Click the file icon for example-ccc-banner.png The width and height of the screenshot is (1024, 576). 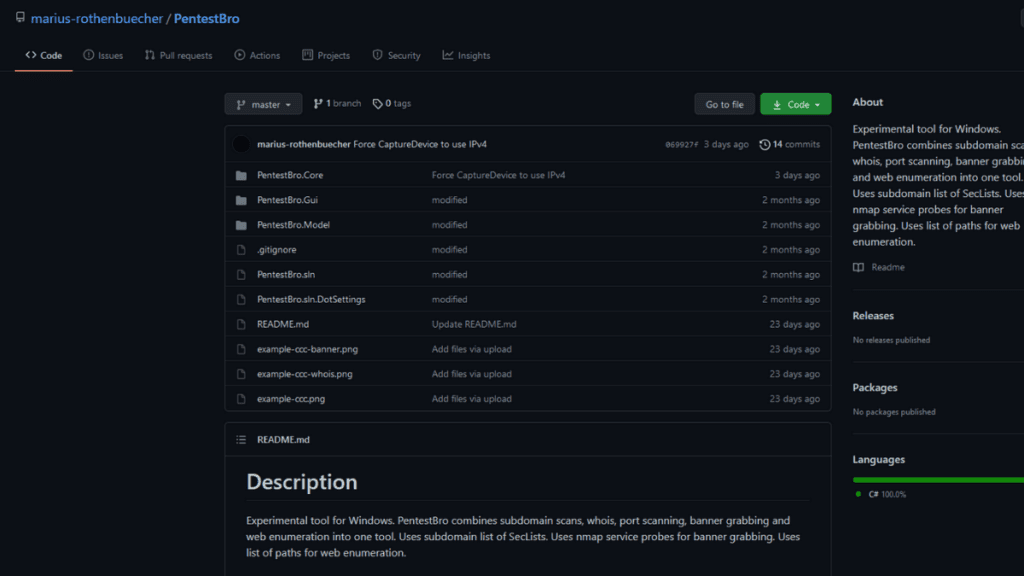click(x=241, y=349)
